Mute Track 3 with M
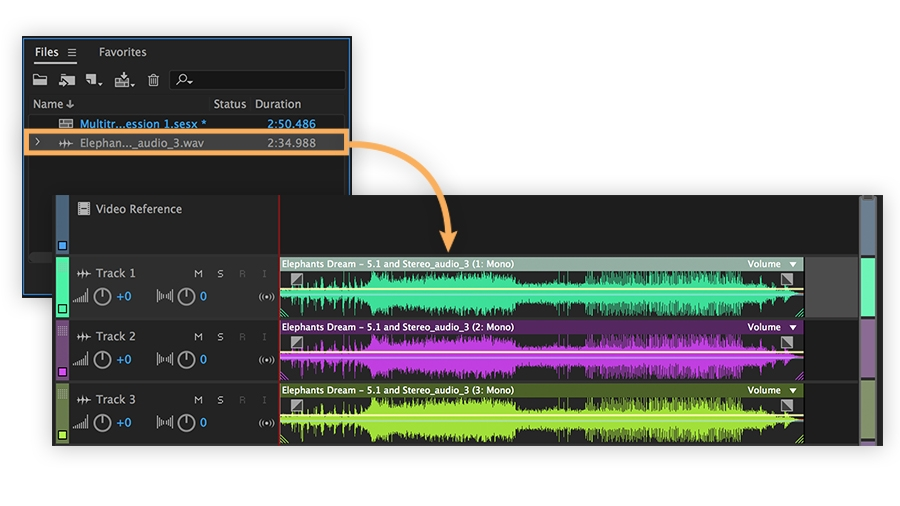The height and width of the screenshot is (506, 900). [198, 400]
